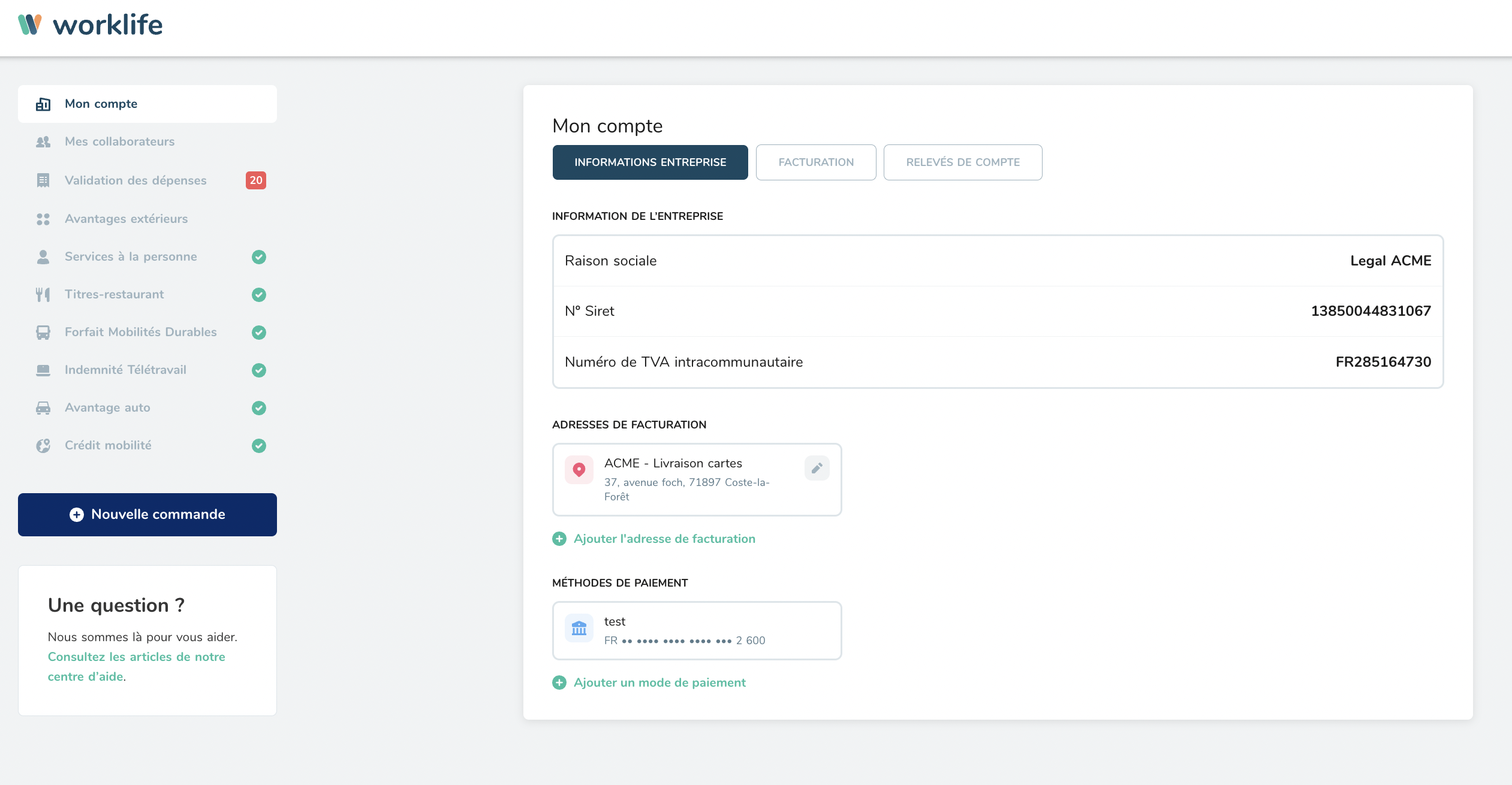Viewport: 1512px width, 785px height.
Task: Click the bank icon on test payment
Action: 579,628
